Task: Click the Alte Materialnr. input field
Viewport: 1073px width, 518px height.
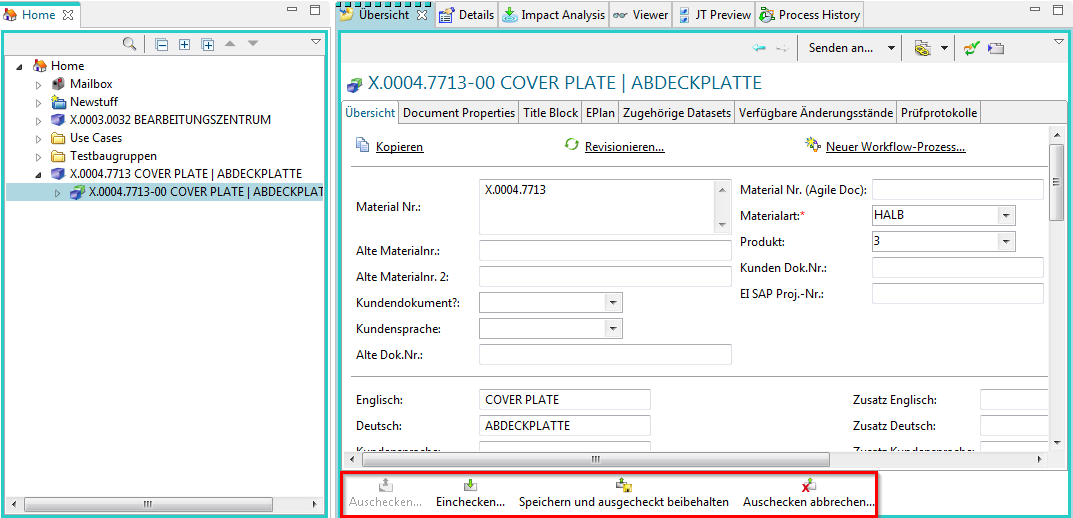Action: pos(605,250)
